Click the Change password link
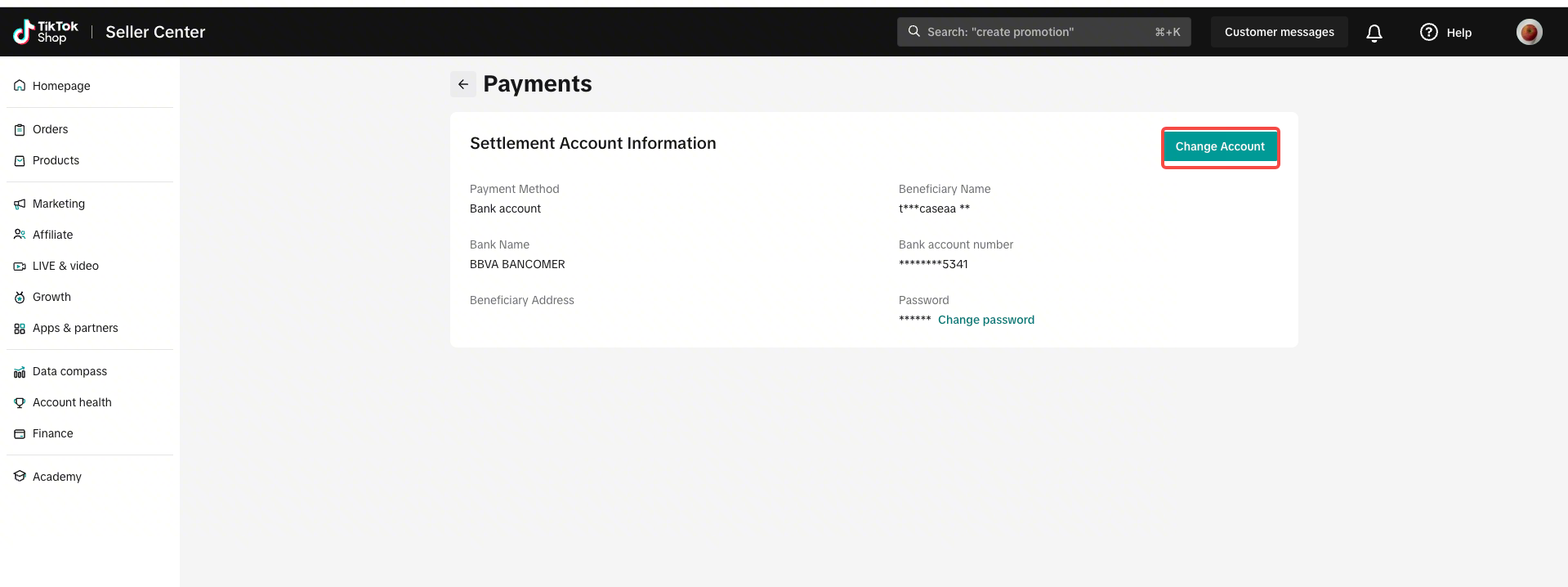The height and width of the screenshot is (587, 1568). (x=985, y=320)
